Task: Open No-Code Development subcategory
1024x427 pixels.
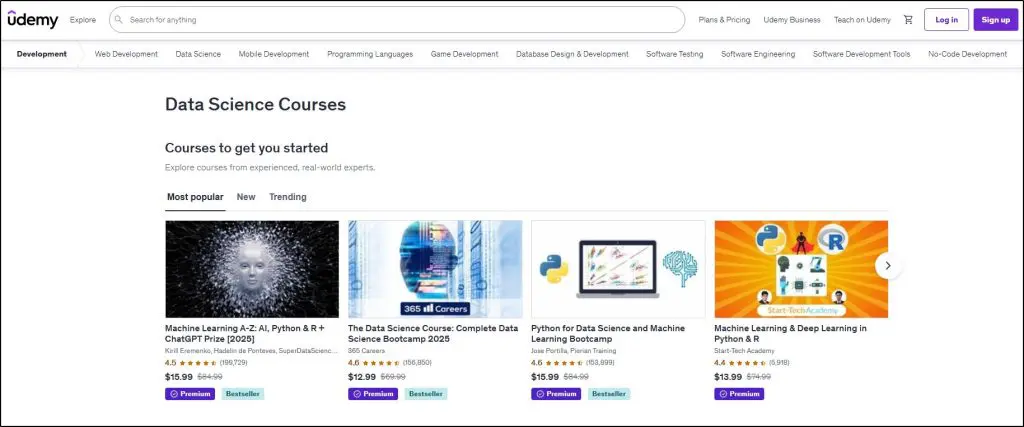Action: tap(967, 54)
